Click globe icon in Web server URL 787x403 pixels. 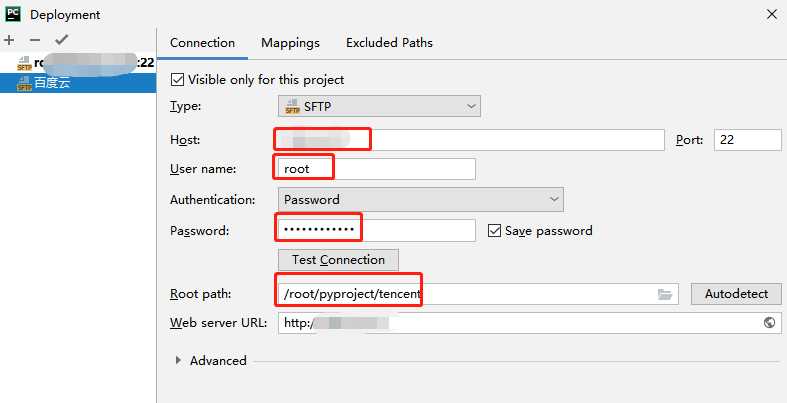tap(769, 323)
